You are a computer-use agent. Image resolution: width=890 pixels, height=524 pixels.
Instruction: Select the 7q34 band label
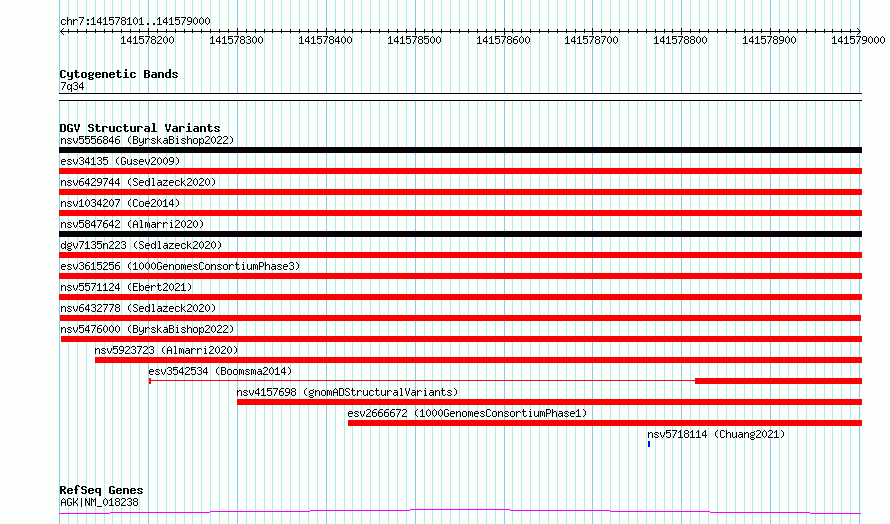tap(72, 86)
